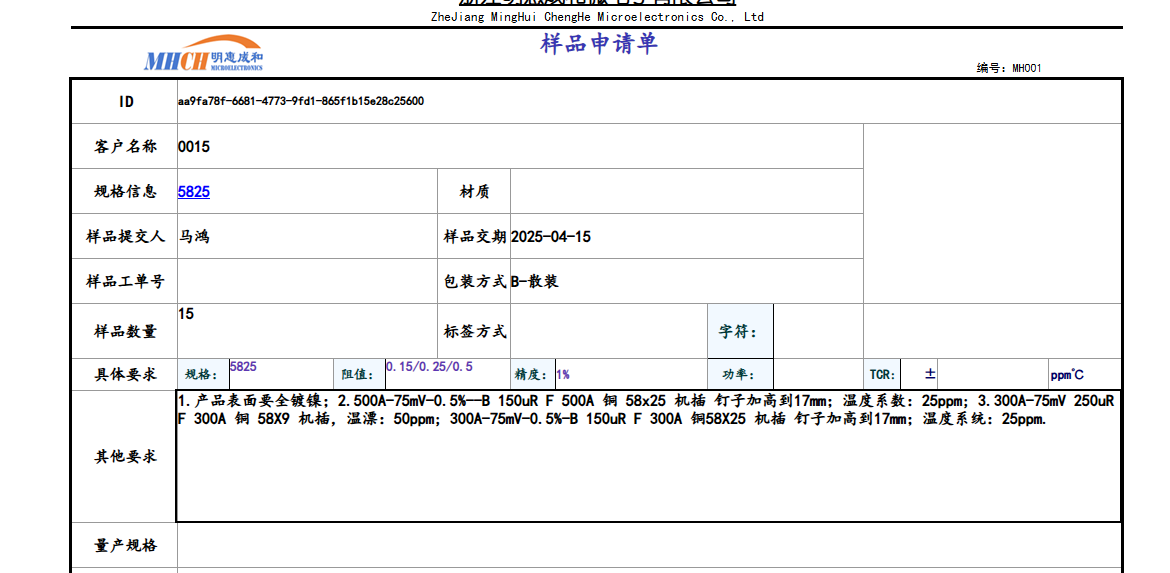The width and height of the screenshot is (1170, 573).
Task: Select submitter name 马鸿
Action: [307, 237]
